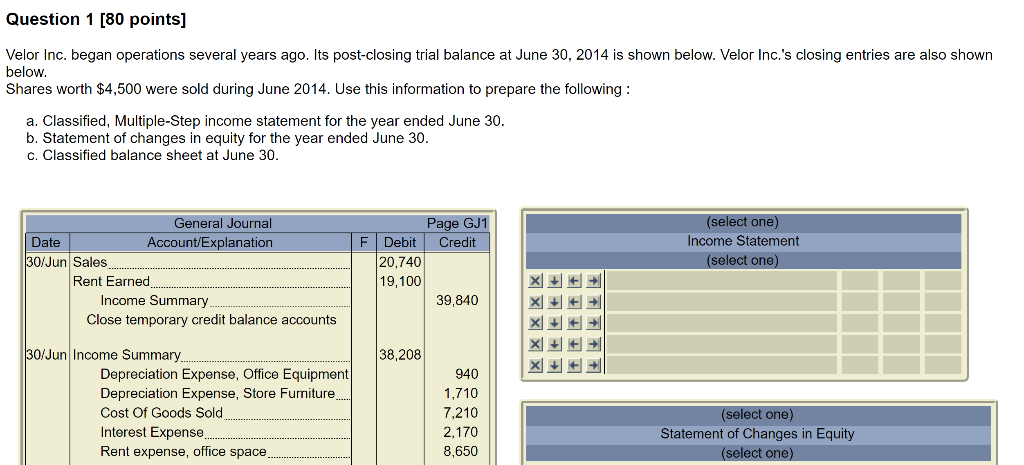Insert a row below the fifth Income Statement row
The height and width of the screenshot is (465, 1024).
[x=554, y=365]
